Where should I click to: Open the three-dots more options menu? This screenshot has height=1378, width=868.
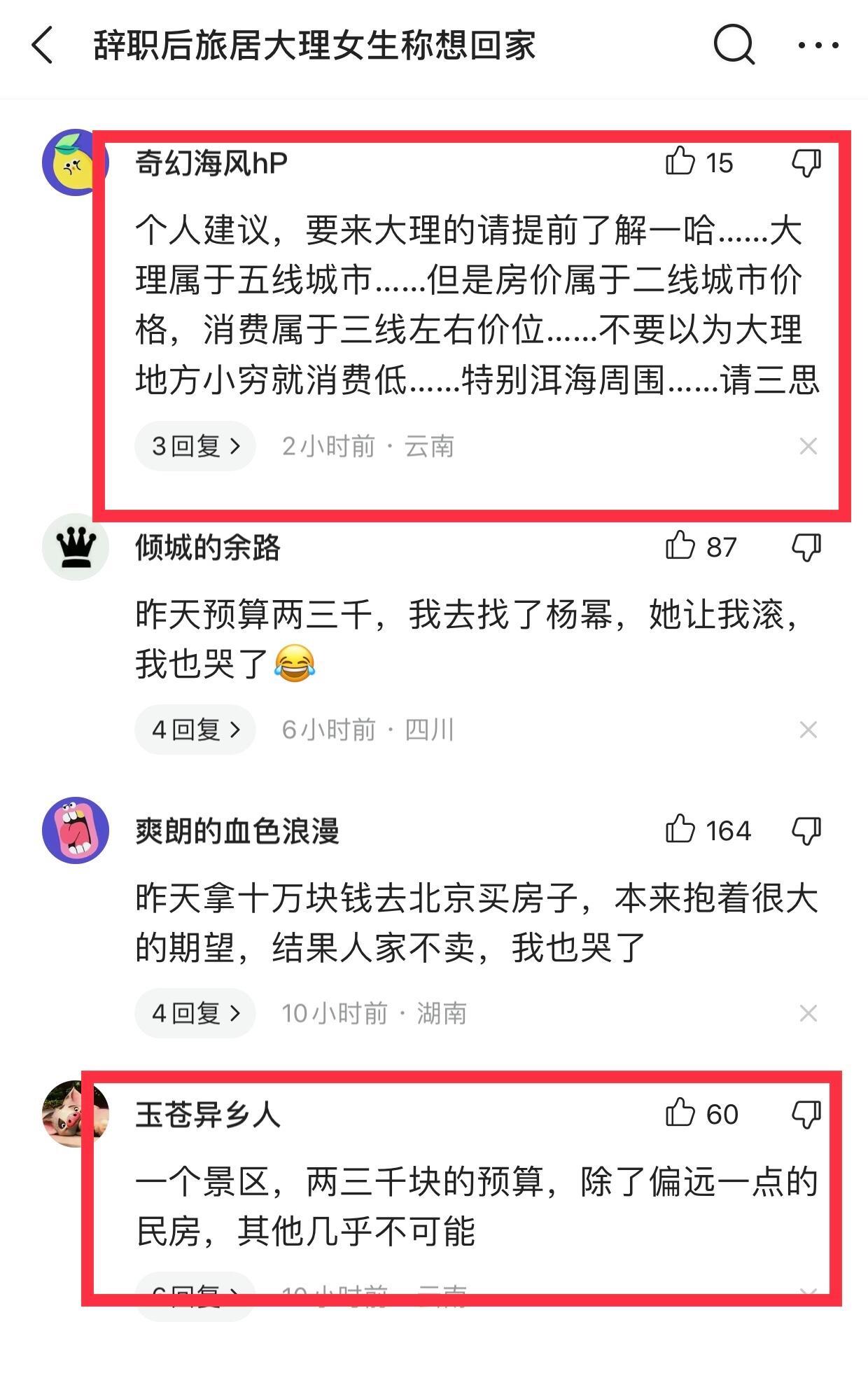[818, 46]
